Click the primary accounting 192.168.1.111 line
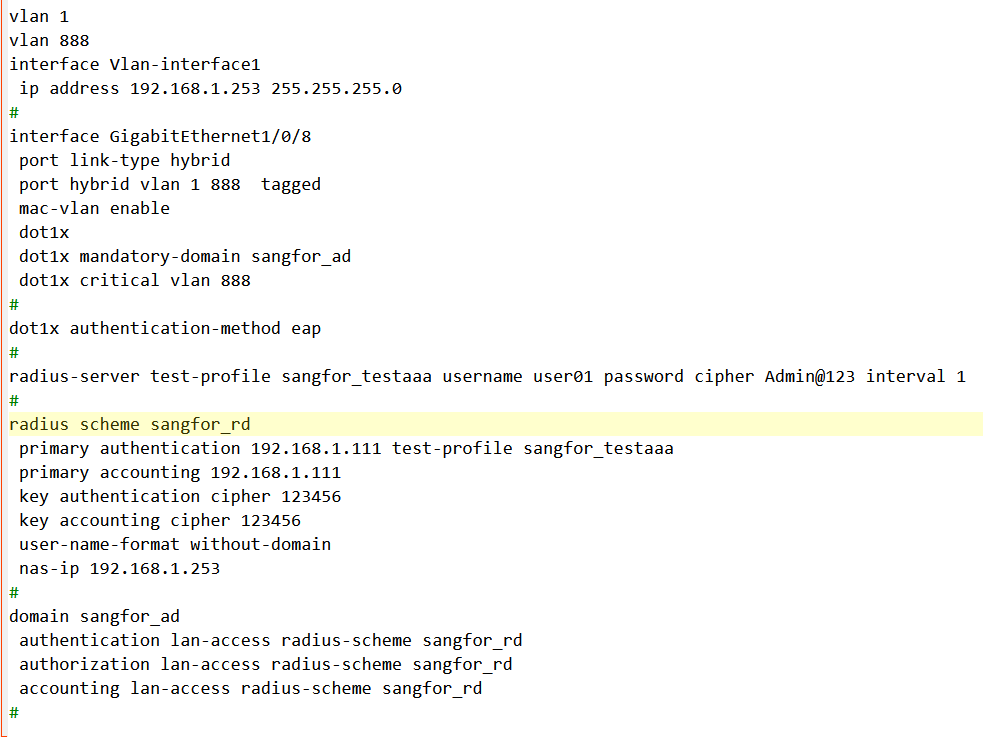Viewport: 983px width, 737px height. coord(180,472)
